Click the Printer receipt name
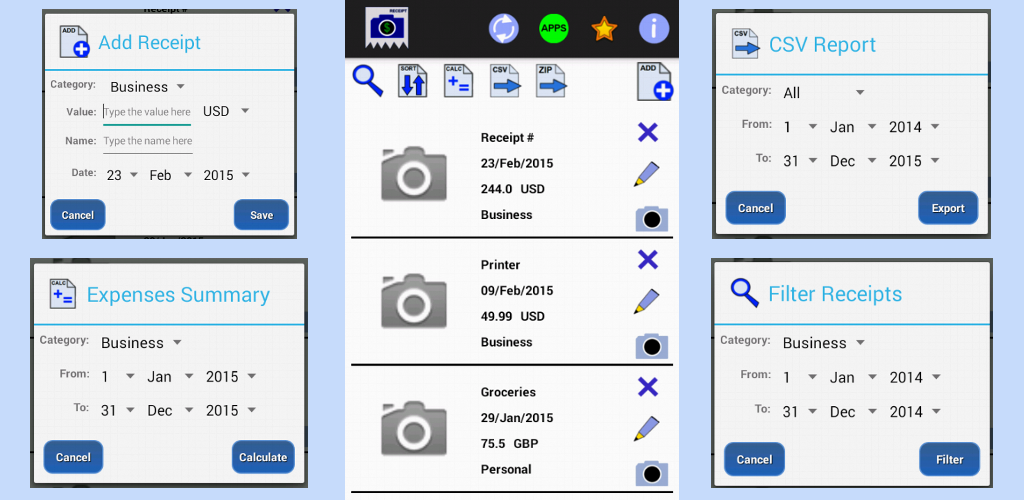 point(500,265)
